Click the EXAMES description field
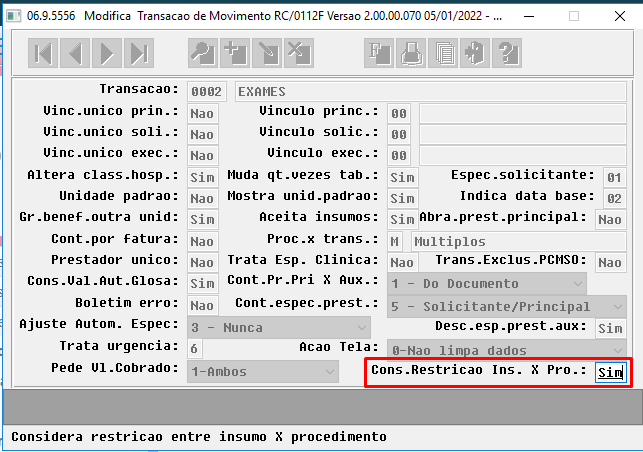This screenshot has height=452, width=643. [x=431, y=91]
